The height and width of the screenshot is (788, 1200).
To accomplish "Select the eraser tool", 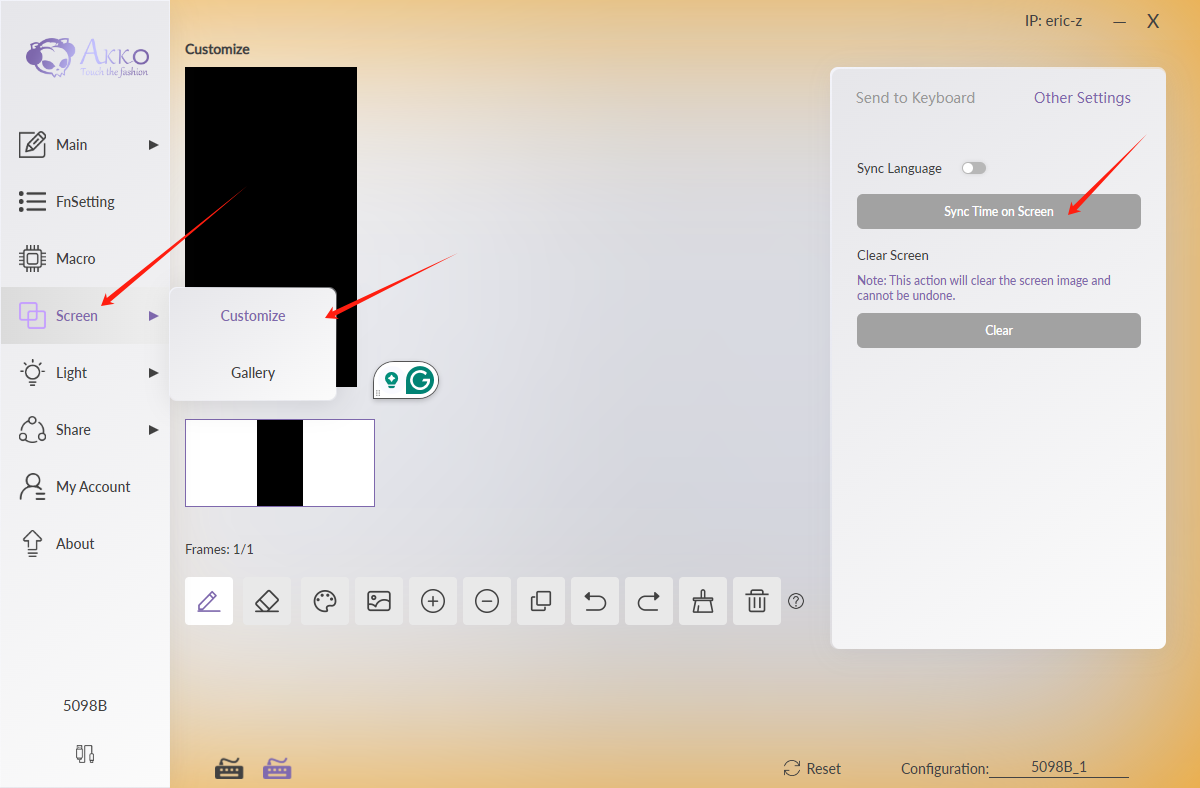I will point(267,601).
